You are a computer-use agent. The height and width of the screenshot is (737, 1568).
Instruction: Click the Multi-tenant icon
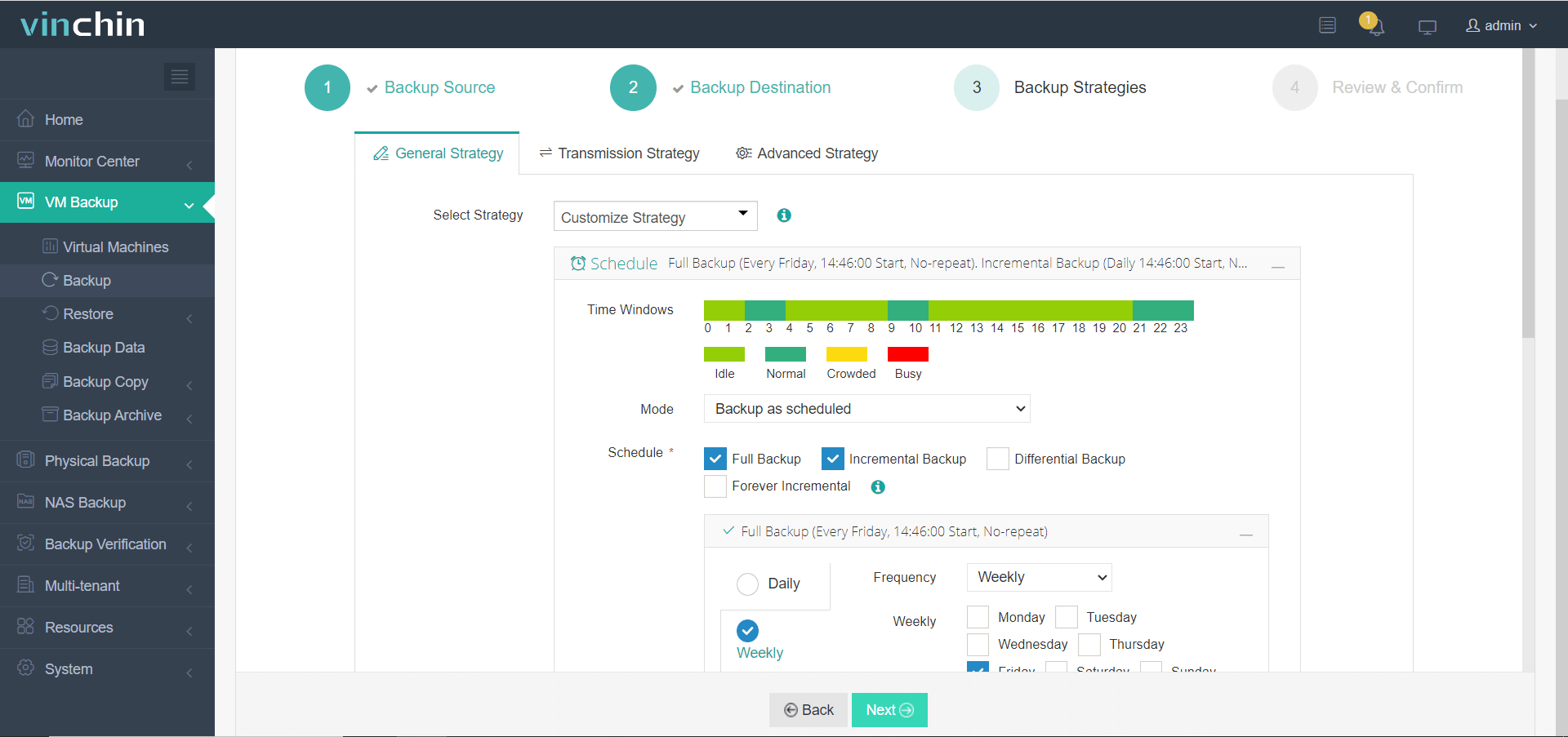(x=26, y=585)
